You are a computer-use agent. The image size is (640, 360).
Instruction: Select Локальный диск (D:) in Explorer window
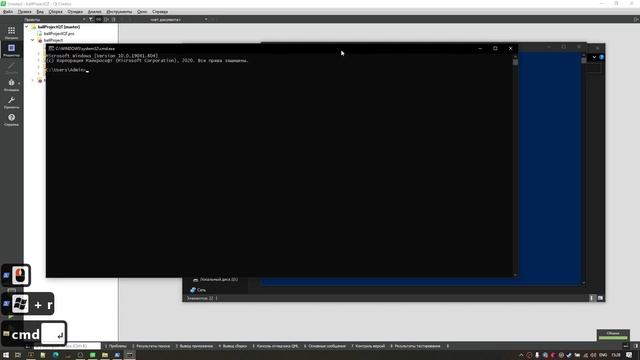[x=215, y=280]
